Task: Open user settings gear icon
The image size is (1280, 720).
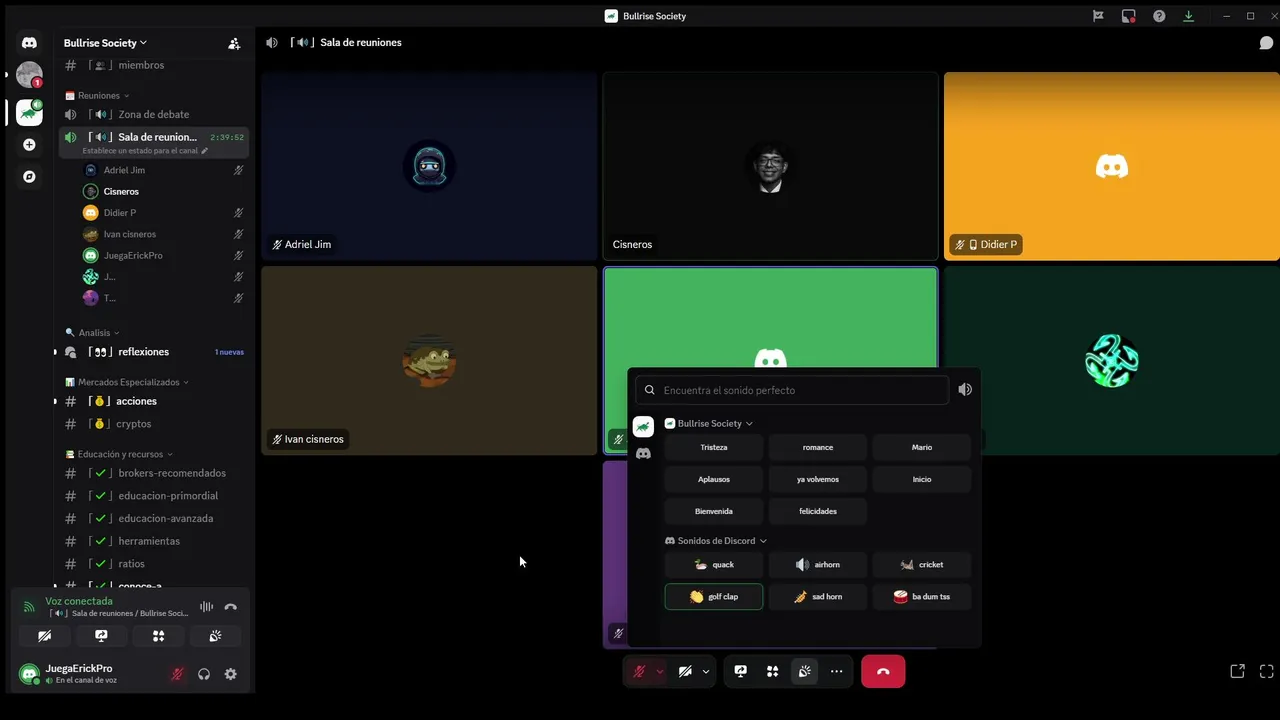Action: point(231,674)
